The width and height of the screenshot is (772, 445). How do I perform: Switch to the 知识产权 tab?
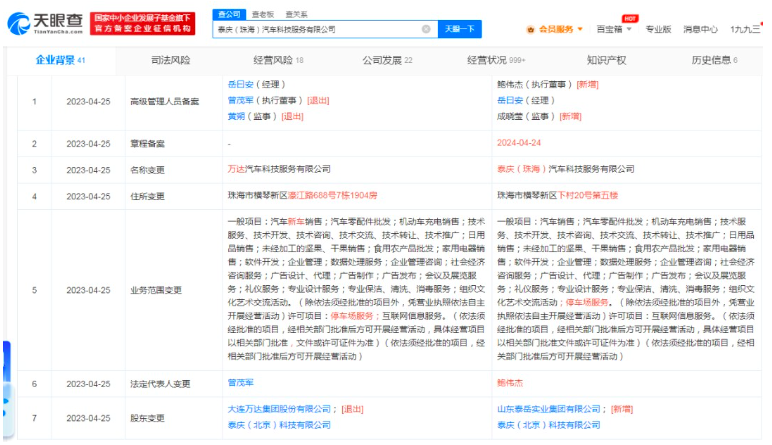pos(606,60)
